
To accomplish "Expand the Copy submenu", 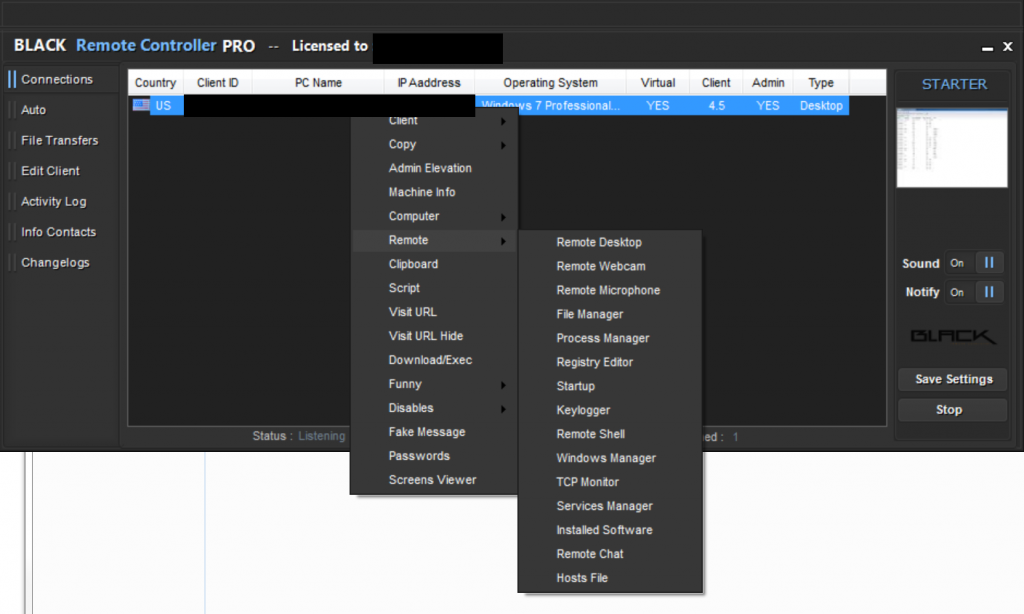I will 434,144.
